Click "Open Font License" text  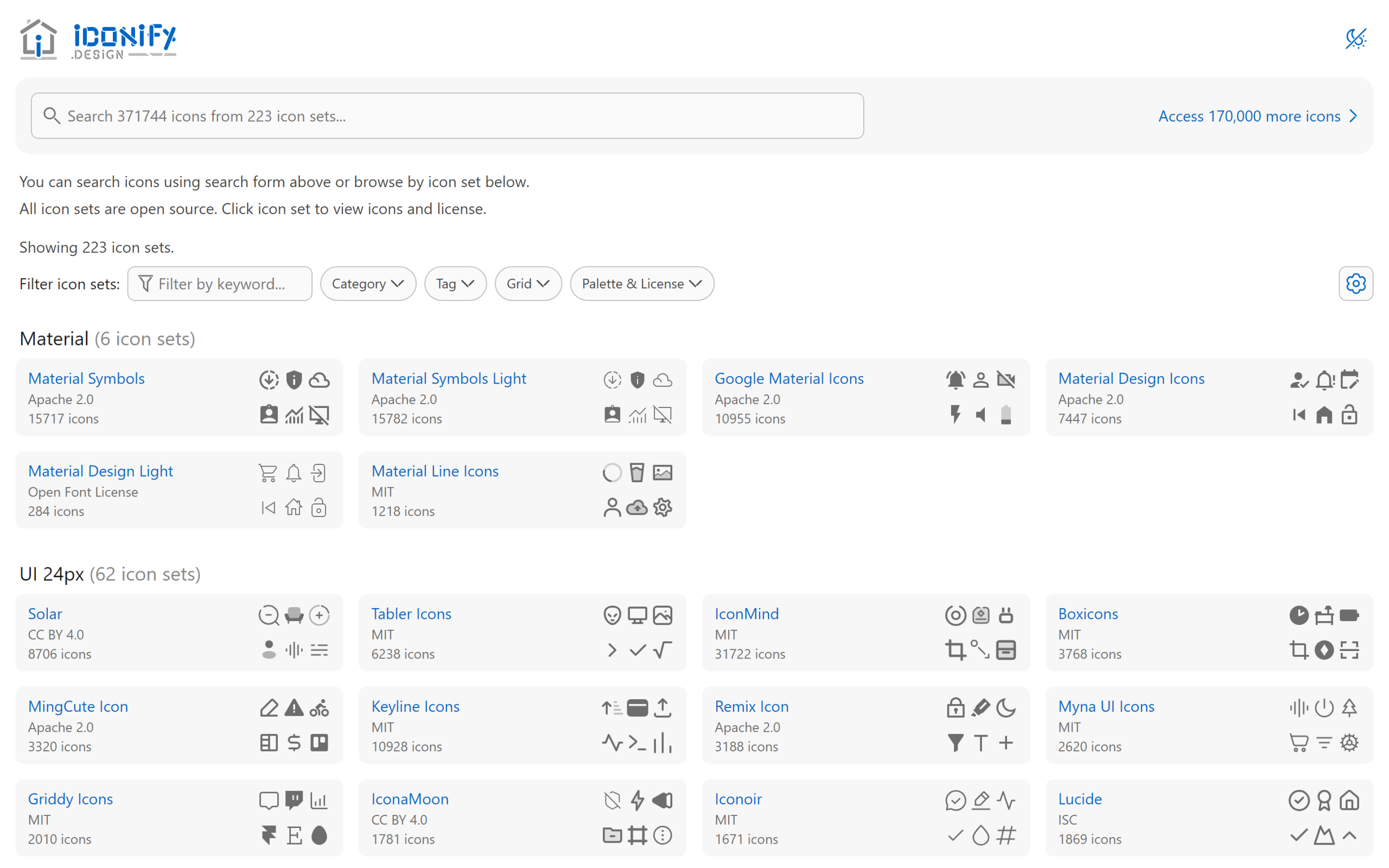pos(83,492)
